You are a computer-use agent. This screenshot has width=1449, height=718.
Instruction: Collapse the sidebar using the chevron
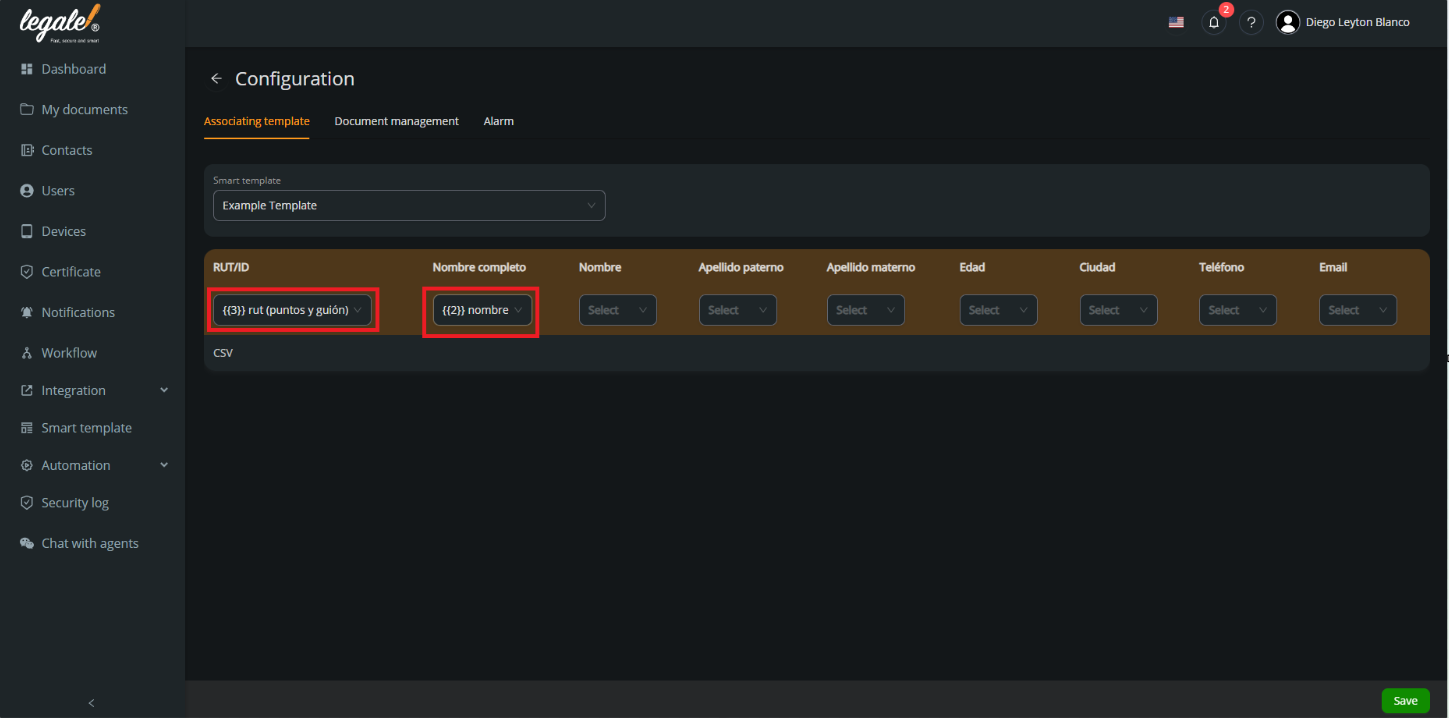(x=91, y=703)
